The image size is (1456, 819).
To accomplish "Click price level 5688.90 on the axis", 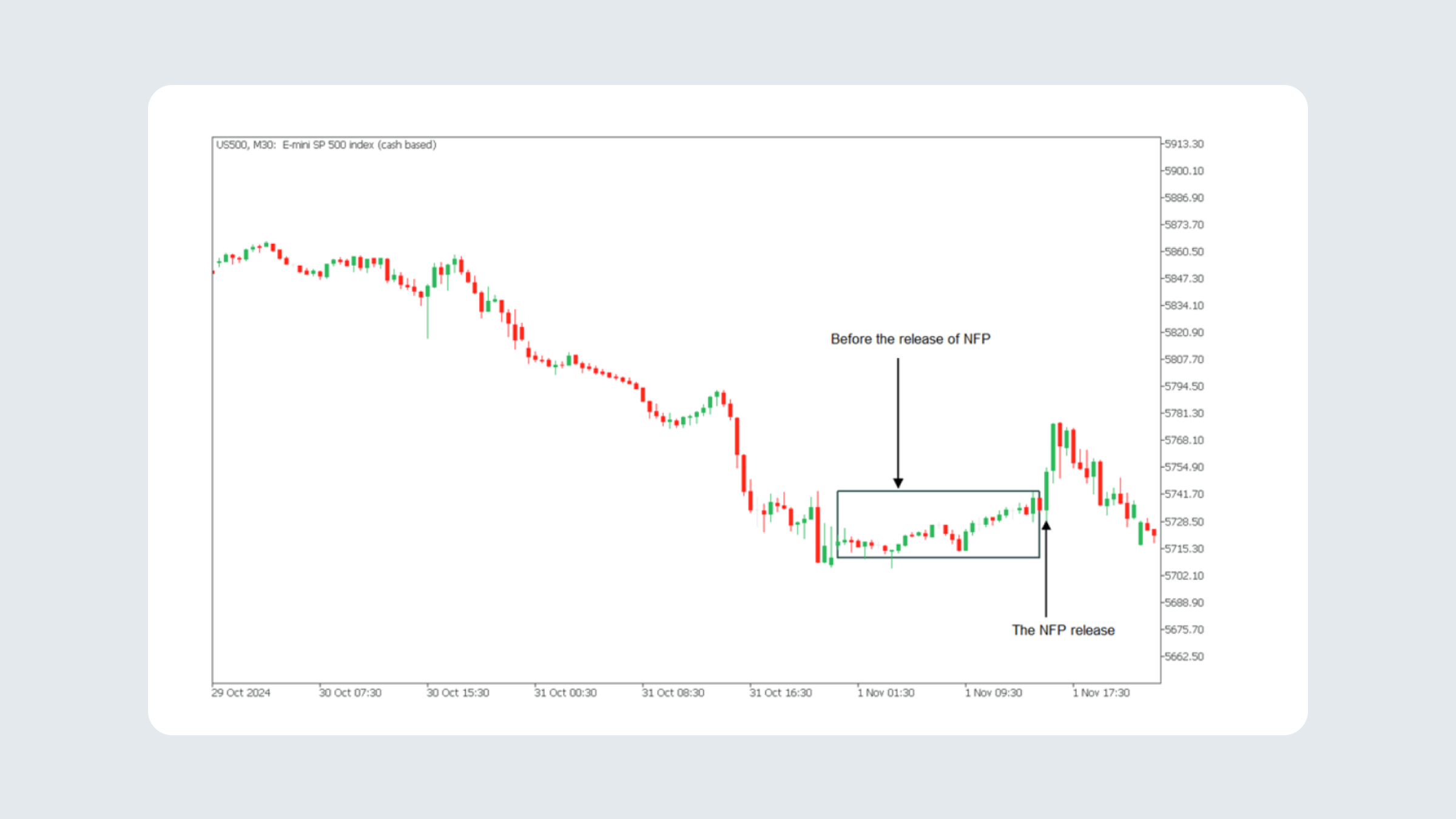I will tap(1184, 603).
